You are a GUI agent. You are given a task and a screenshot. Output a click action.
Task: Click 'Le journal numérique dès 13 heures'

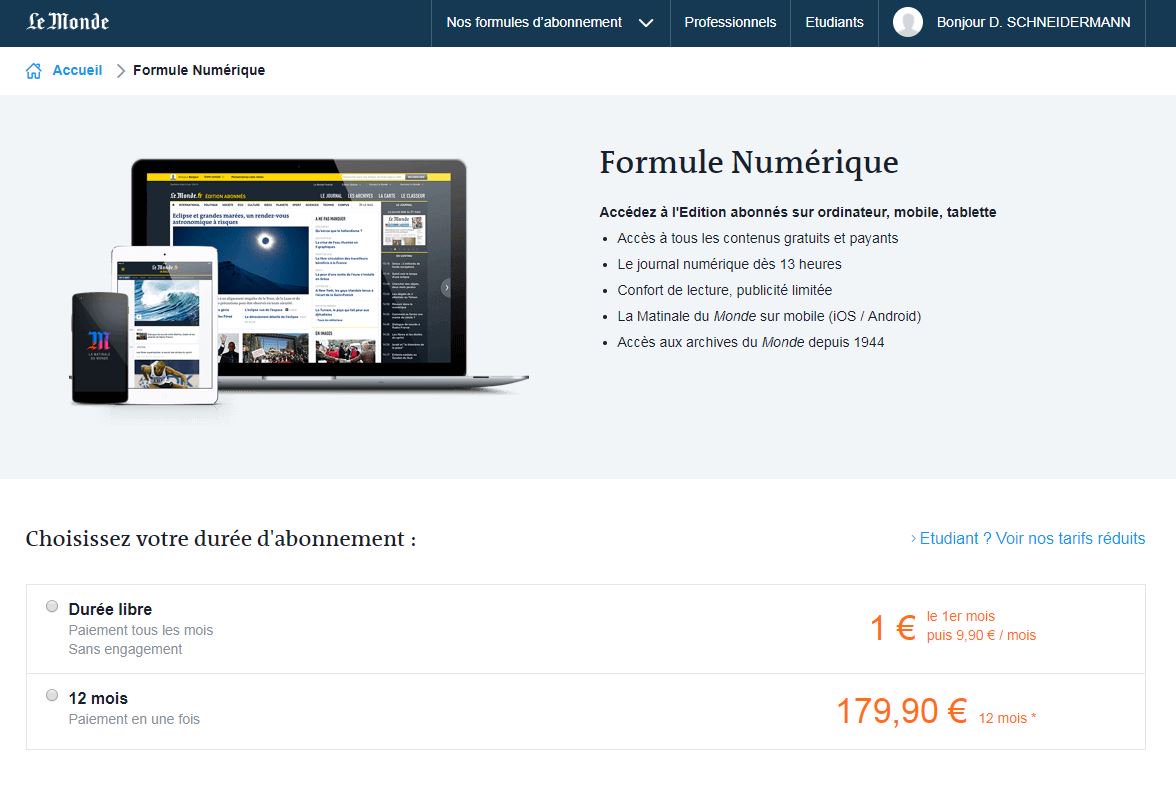[x=729, y=264]
